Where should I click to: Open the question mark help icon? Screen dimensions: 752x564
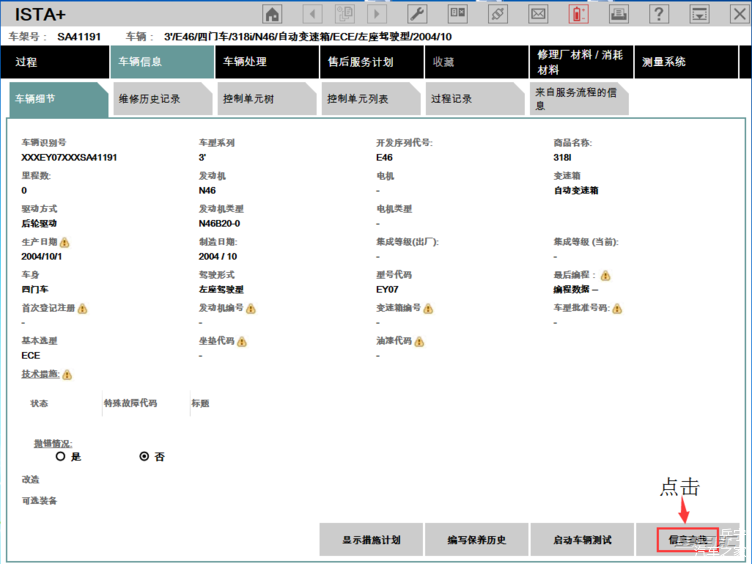coord(659,14)
